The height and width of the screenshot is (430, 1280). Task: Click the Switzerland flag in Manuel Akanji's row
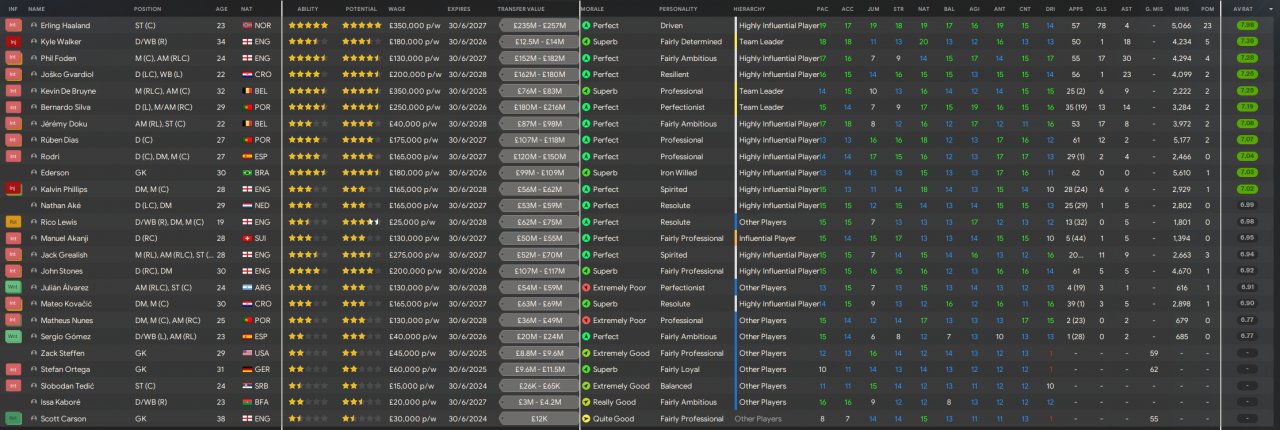pyautogui.click(x=248, y=238)
